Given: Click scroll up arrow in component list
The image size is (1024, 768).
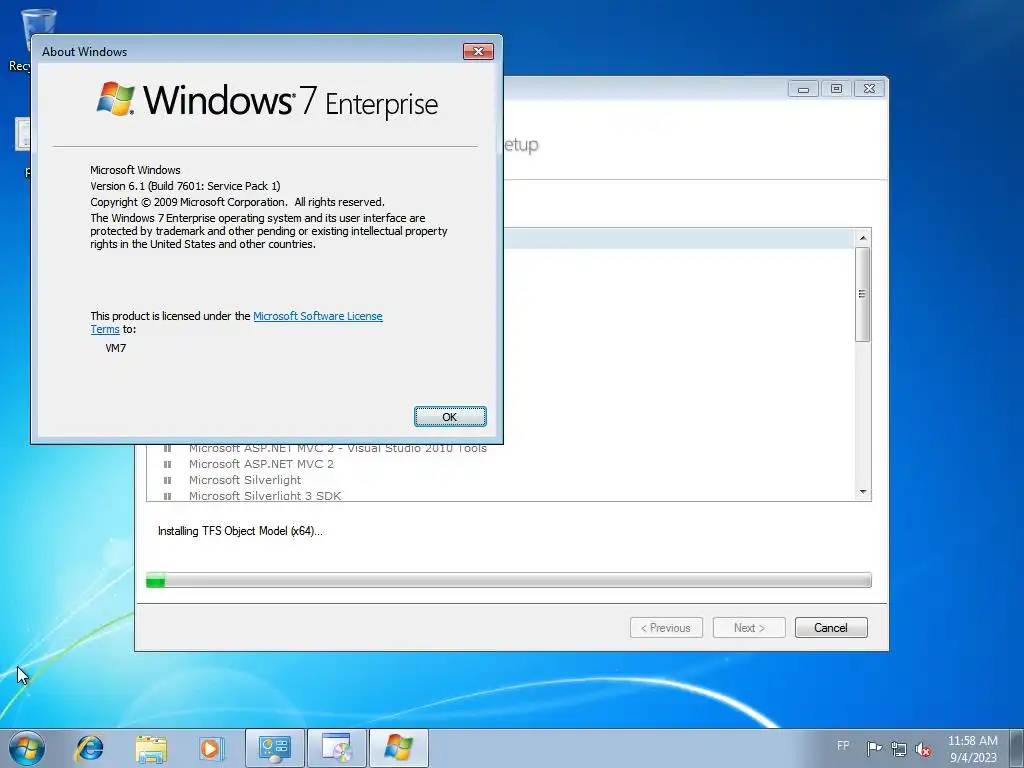Looking at the screenshot, I should click(x=863, y=238).
